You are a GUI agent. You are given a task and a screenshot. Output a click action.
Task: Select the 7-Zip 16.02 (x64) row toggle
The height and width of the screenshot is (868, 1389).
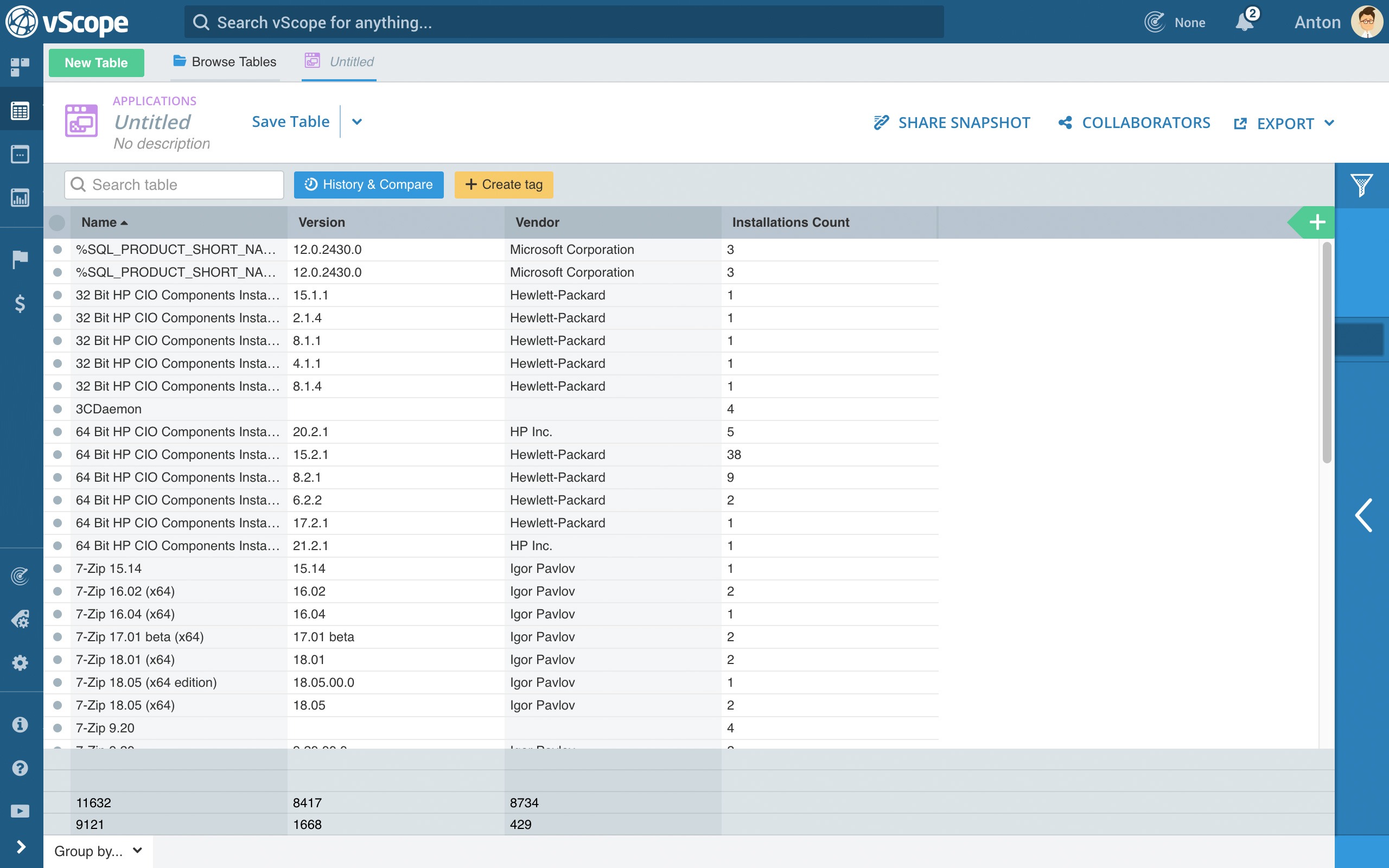click(x=58, y=591)
